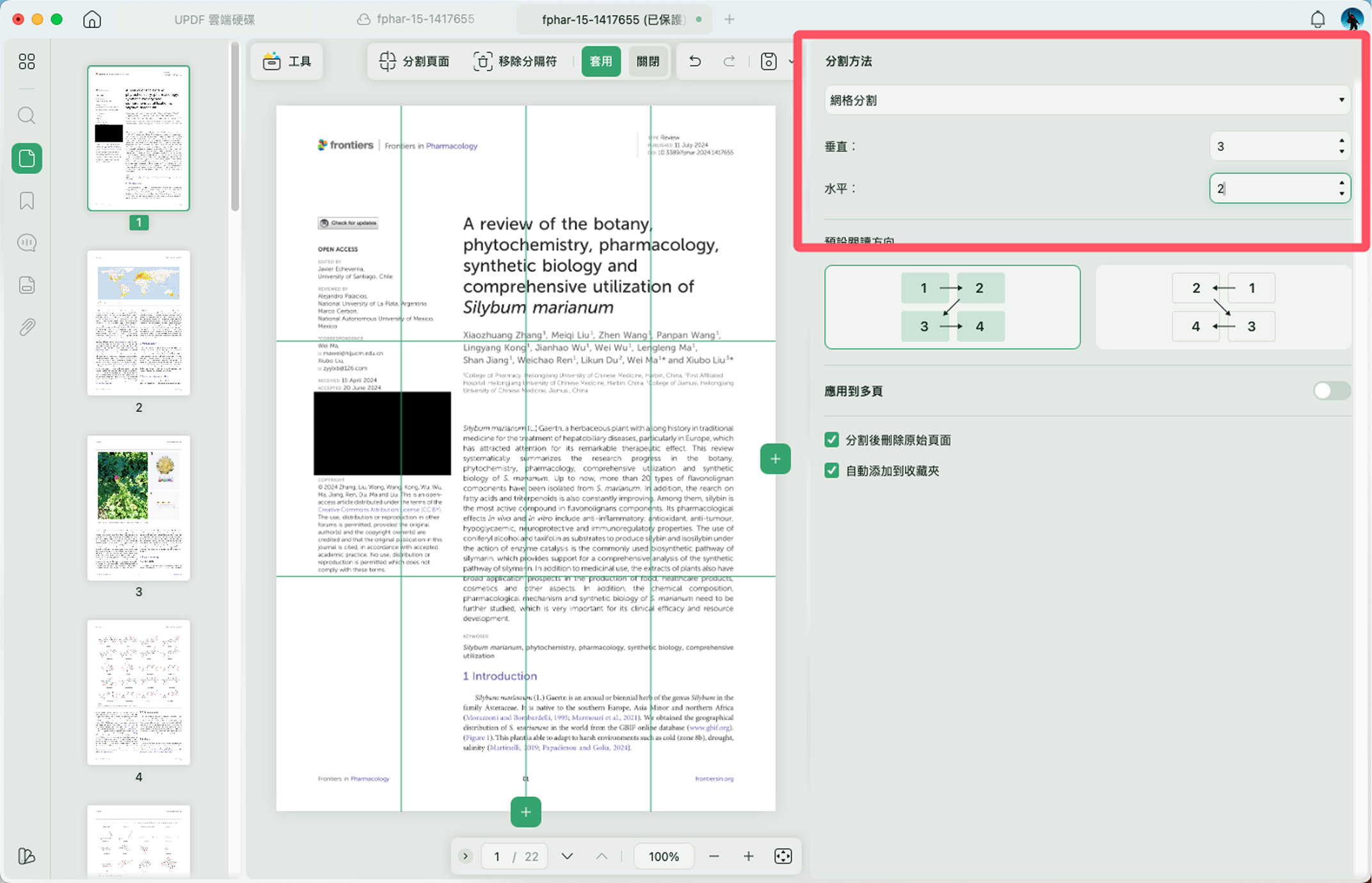Viewport: 1372px width, 883px height.
Task: Open the form fields sidebar icon
Action: [27, 285]
